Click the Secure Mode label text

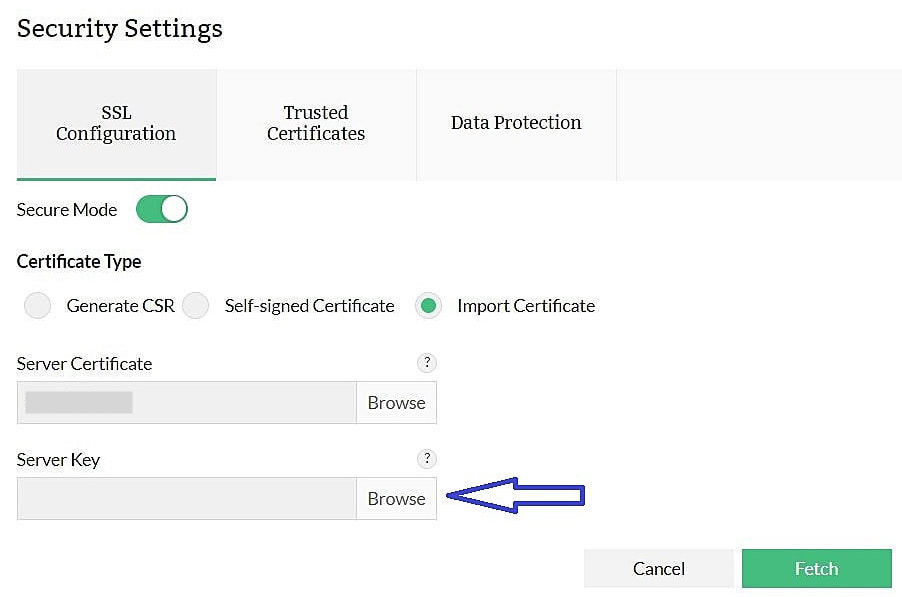point(66,209)
